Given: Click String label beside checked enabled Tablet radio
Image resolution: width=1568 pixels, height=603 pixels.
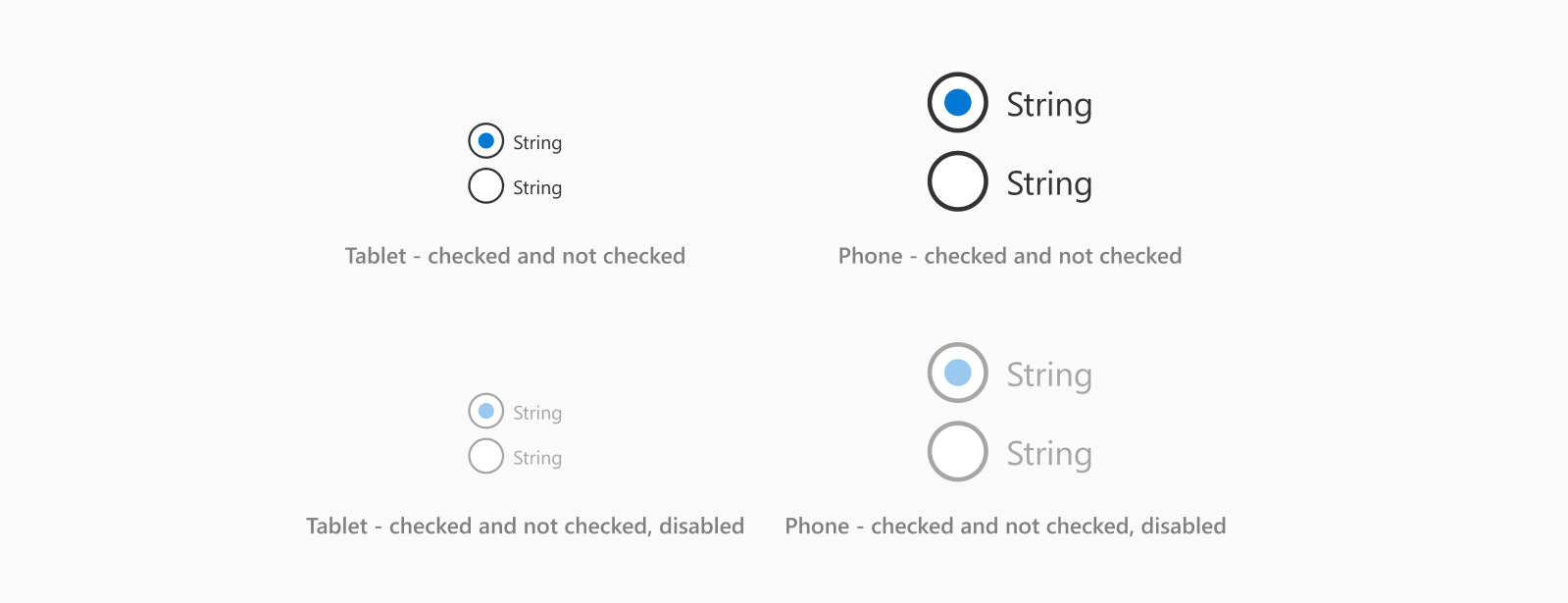Looking at the screenshot, I should point(537,143).
